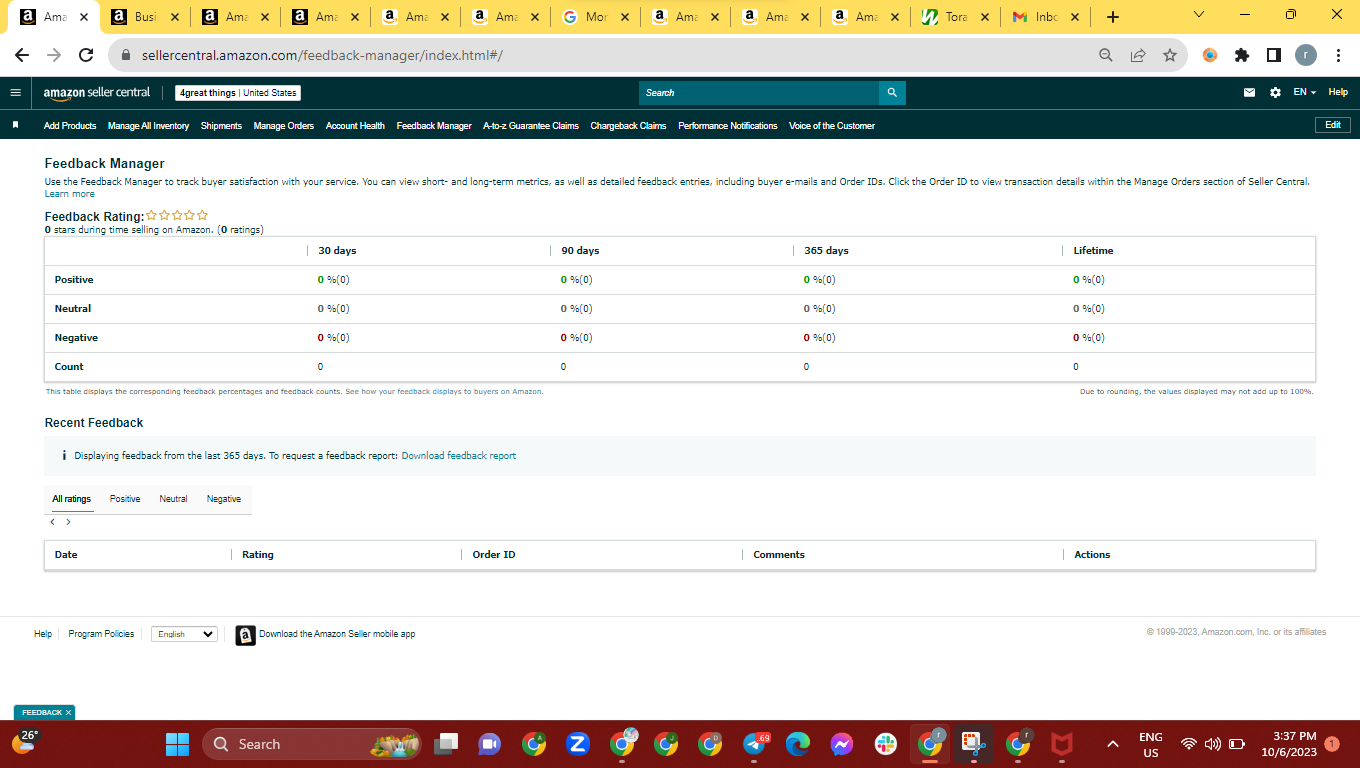Click the bookmark flag icon in navigation bar
The width and height of the screenshot is (1360, 768).
pos(16,126)
